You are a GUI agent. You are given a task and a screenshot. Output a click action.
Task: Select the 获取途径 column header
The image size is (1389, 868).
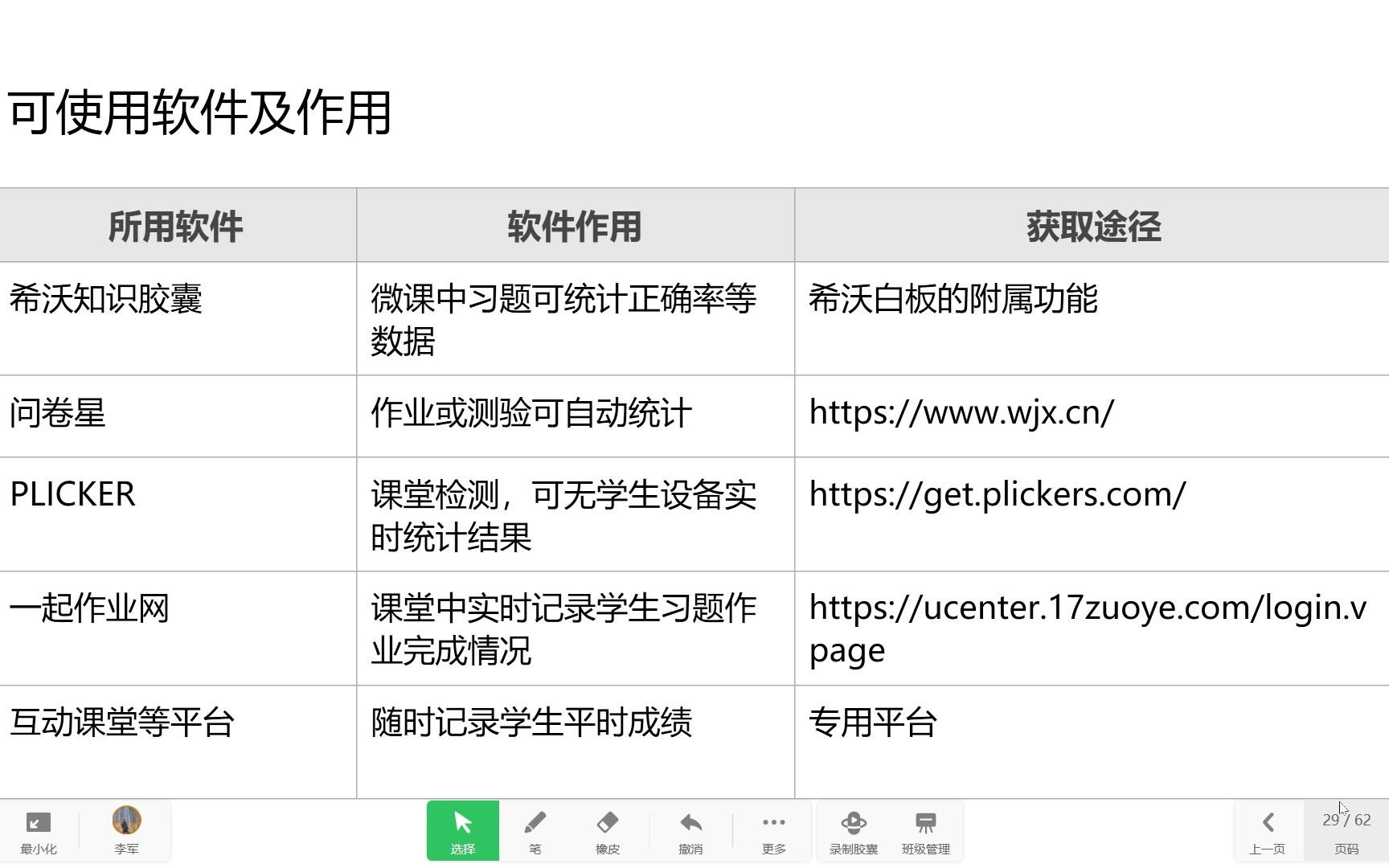pos(1092,226)
